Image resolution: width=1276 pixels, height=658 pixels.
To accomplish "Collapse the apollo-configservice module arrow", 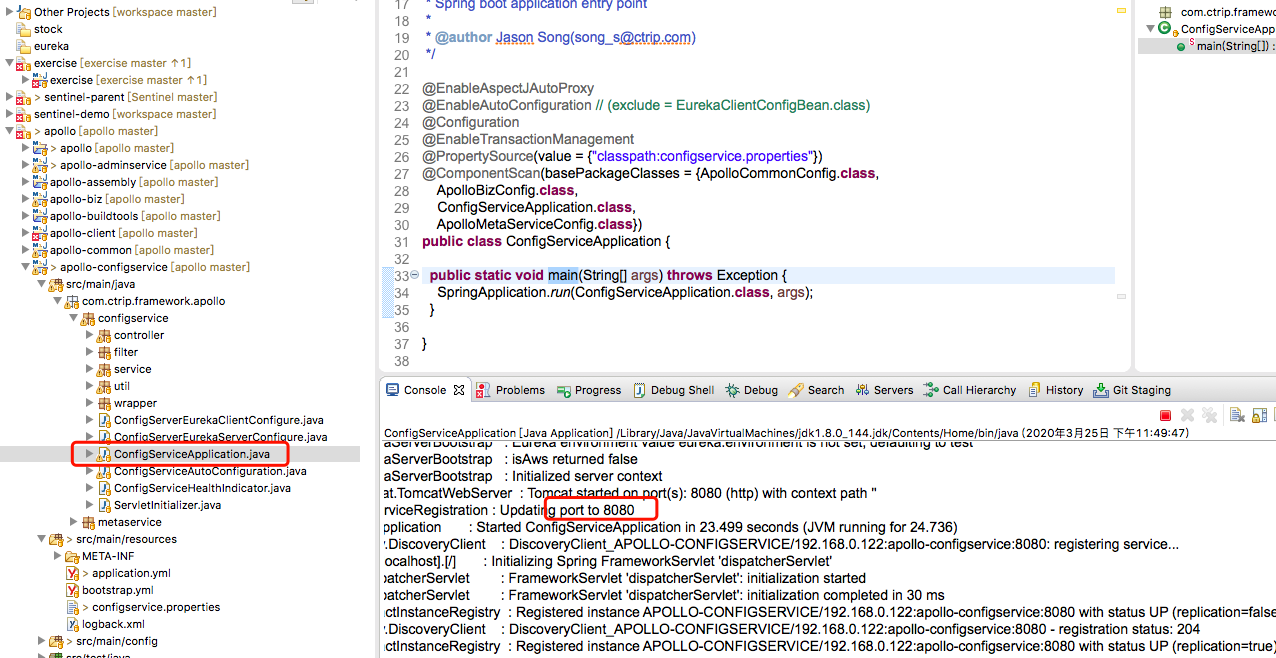I will click(x=26, y=267).
